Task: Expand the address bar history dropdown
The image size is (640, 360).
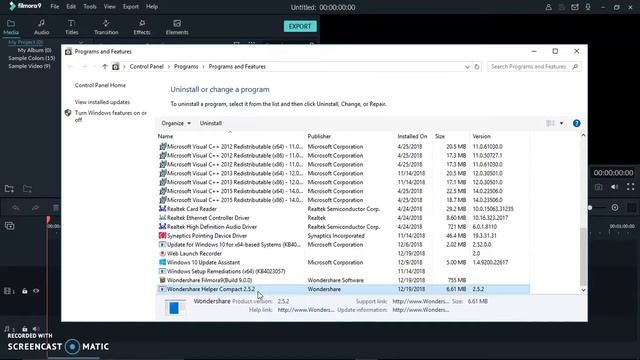Action: [x=467, y=67]
